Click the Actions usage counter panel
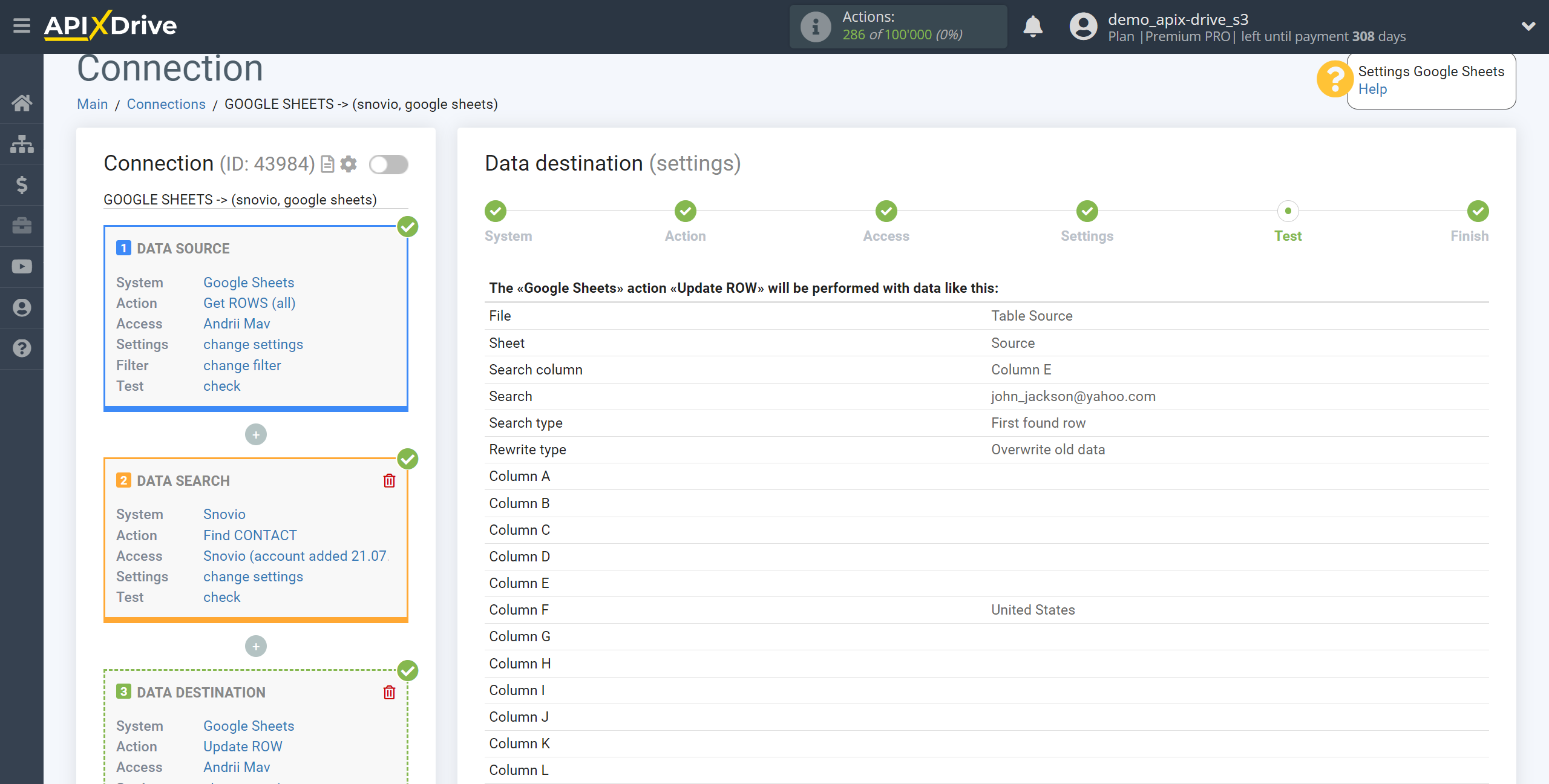 [898, 27]
